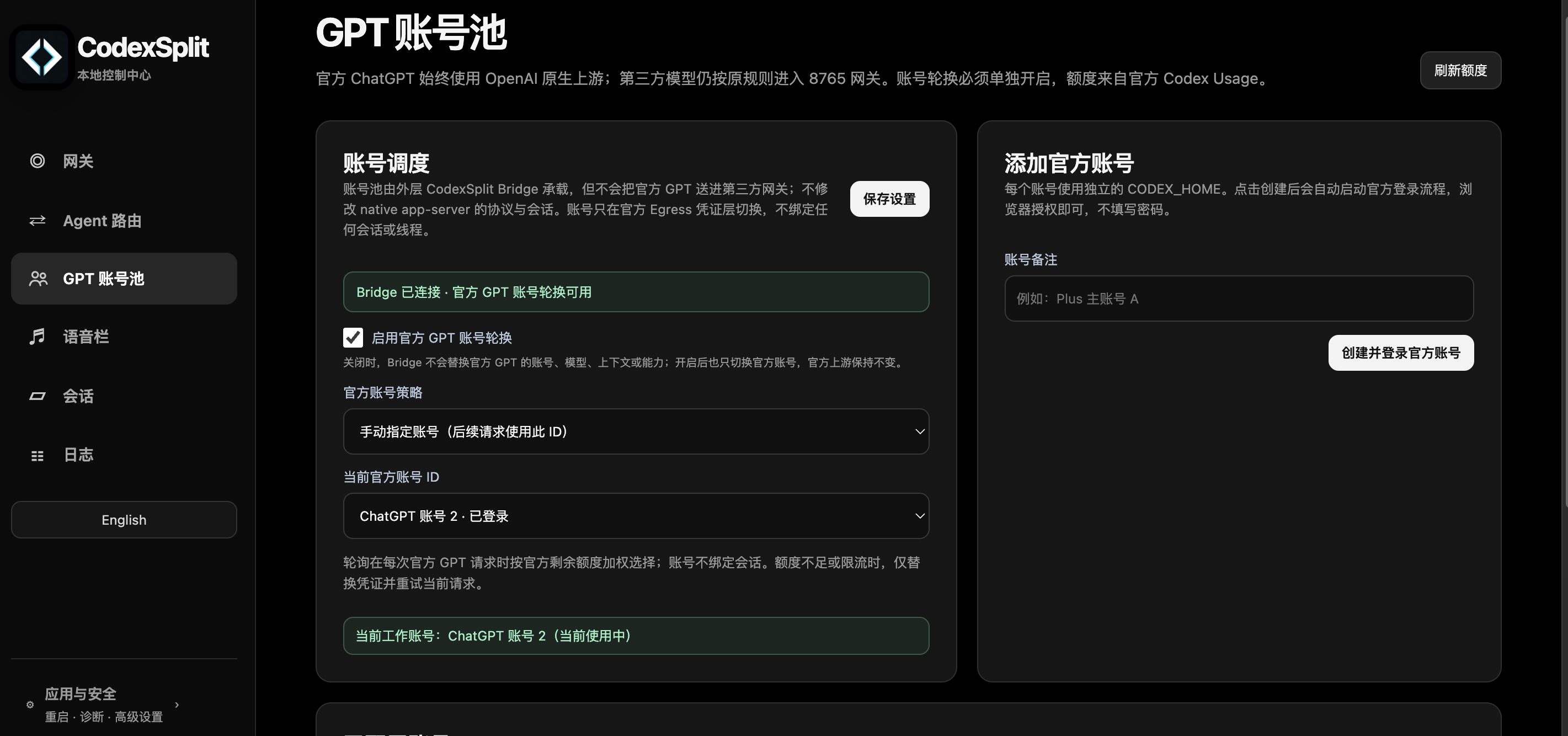Open the 会话 section
The height and width of the screenshot is (736, 1568).
(124, 396)
